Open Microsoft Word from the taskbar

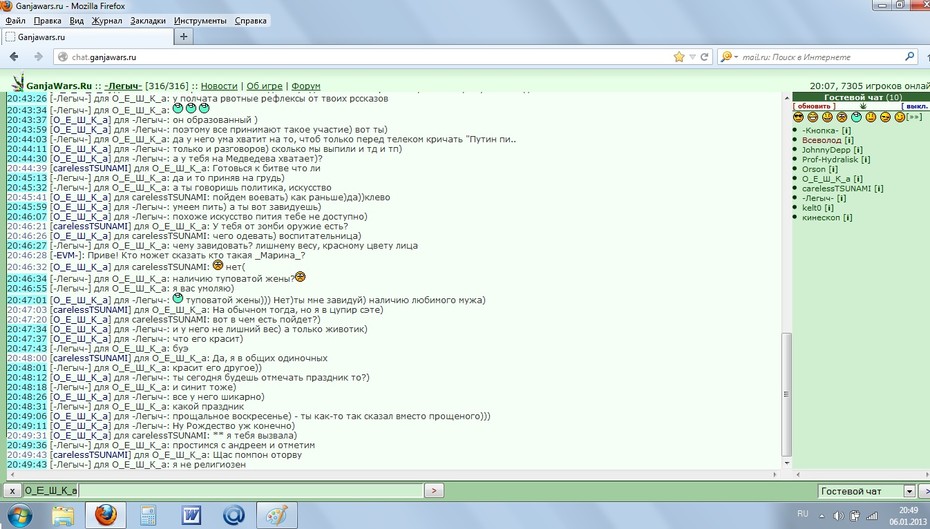click(x=191, y=515)
